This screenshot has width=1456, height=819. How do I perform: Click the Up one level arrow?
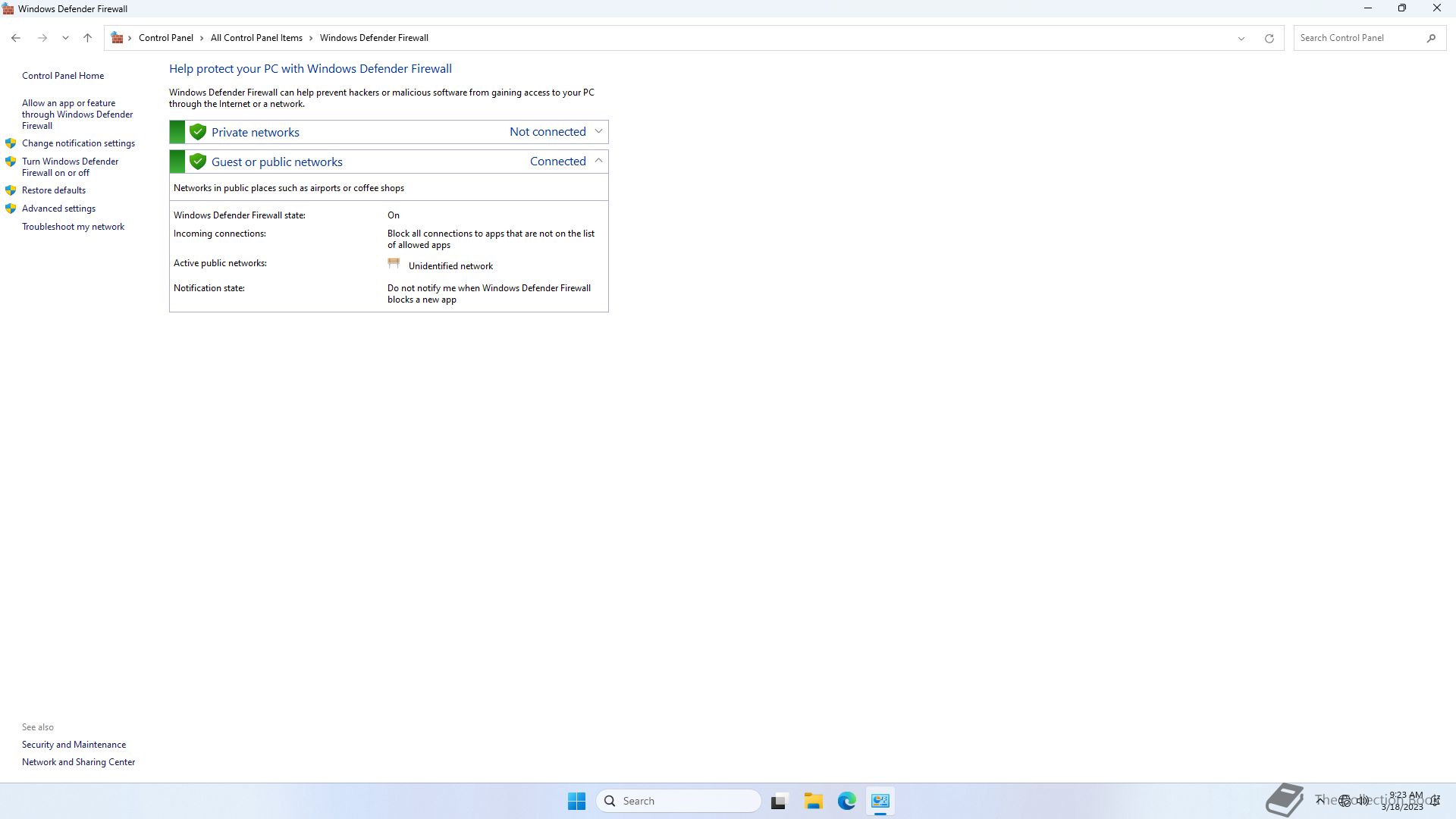point(87,38)
